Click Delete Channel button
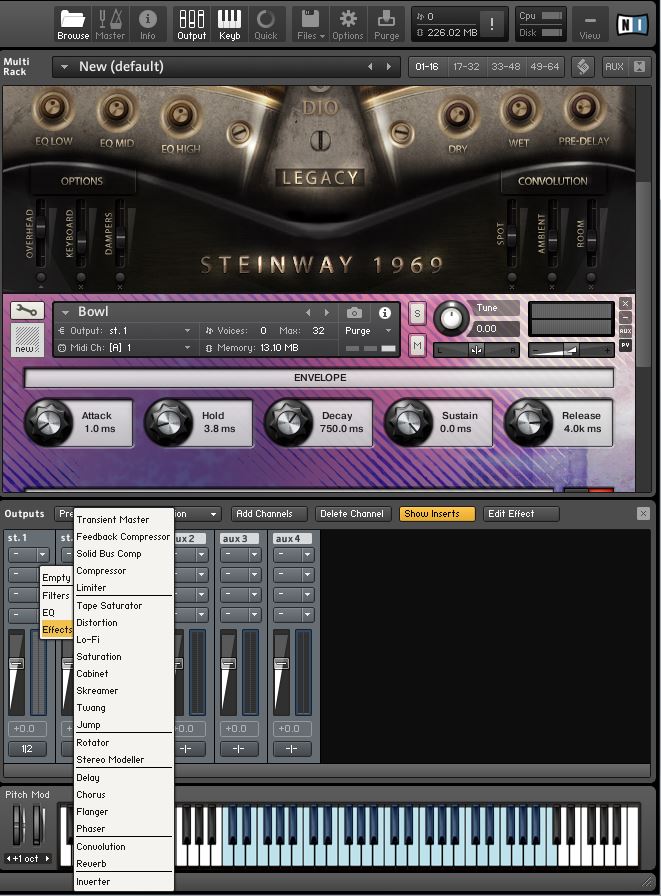 (352, 514)
